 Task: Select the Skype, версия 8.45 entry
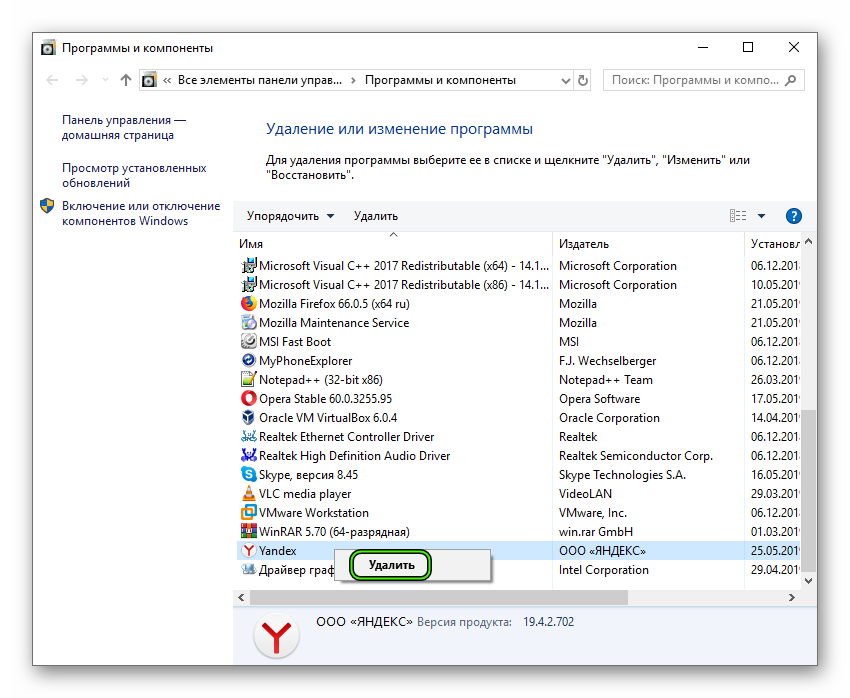[518, 474]
